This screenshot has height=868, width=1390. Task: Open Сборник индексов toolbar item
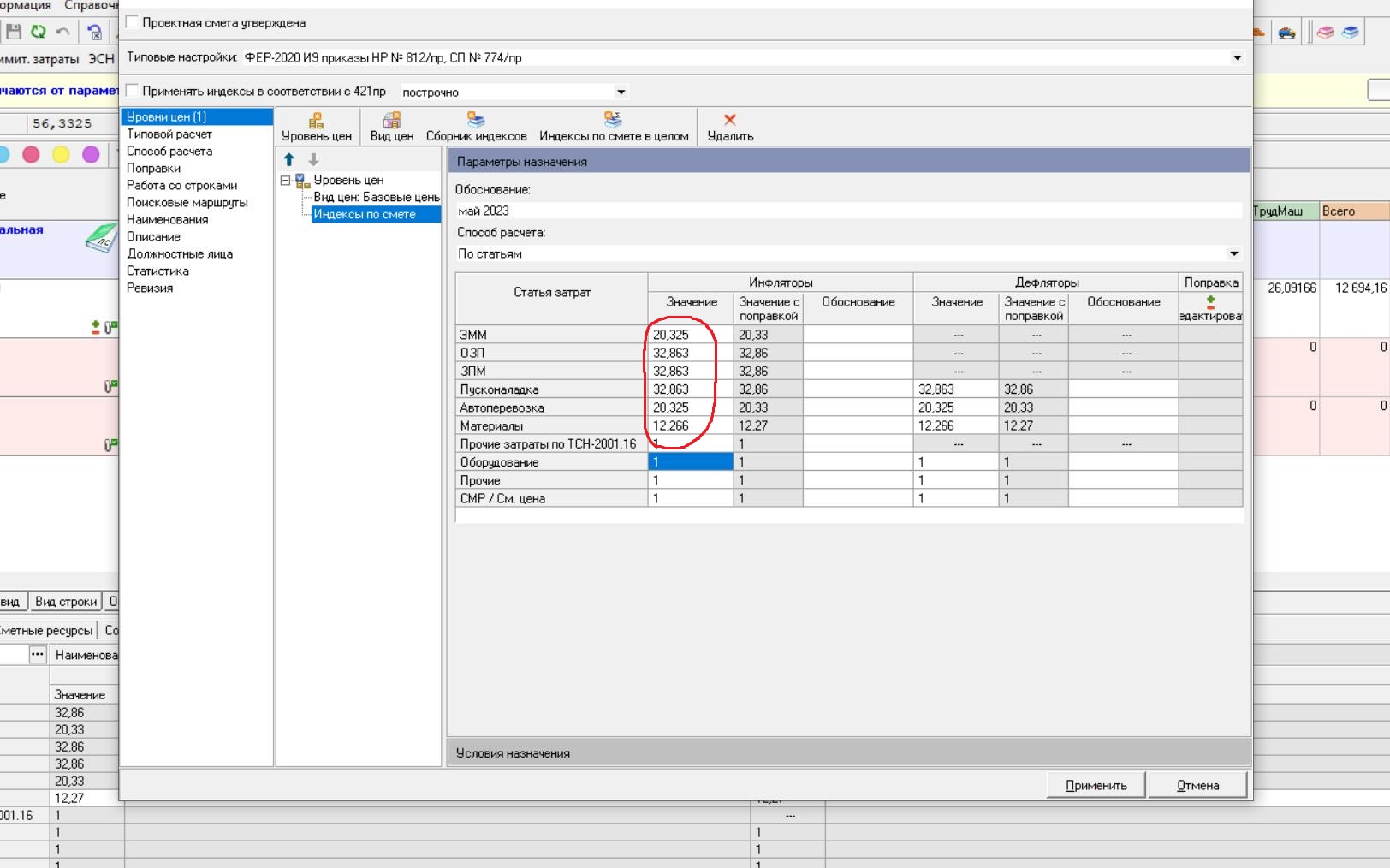pos(476,128)
